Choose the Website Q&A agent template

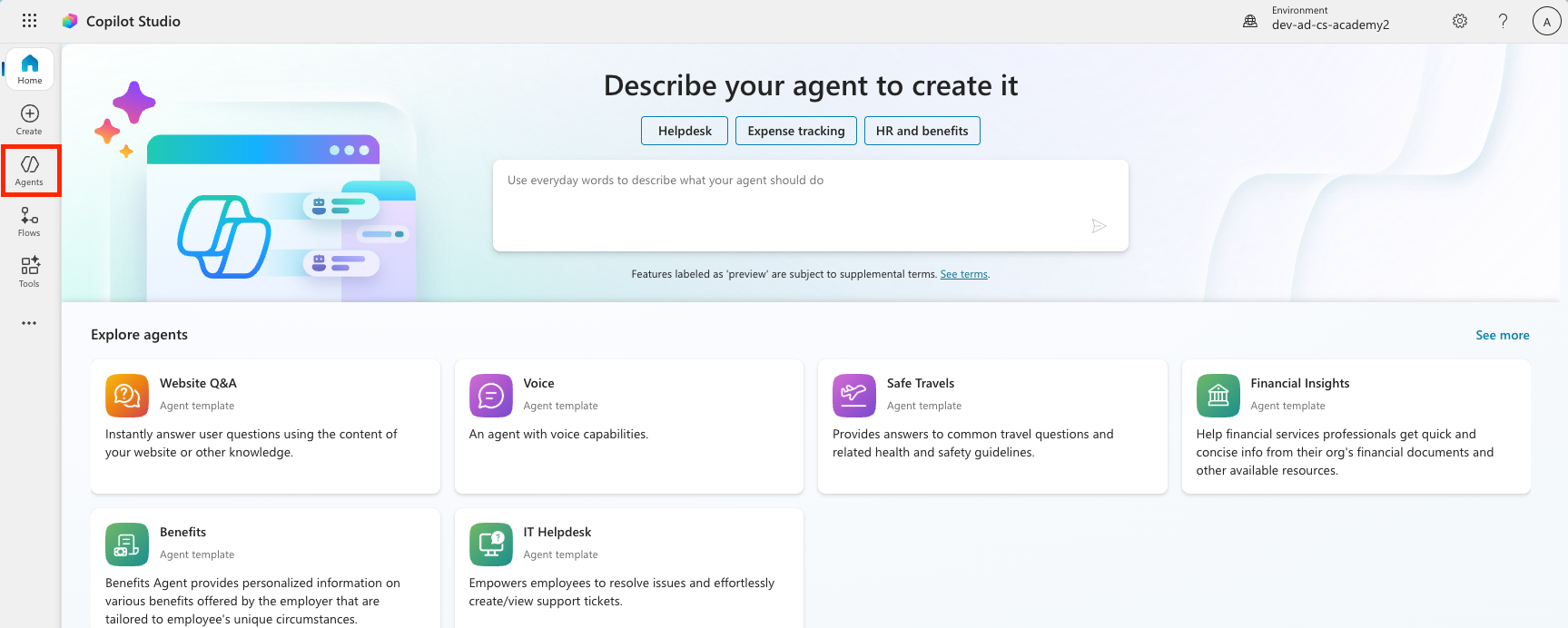click(265, 427)
